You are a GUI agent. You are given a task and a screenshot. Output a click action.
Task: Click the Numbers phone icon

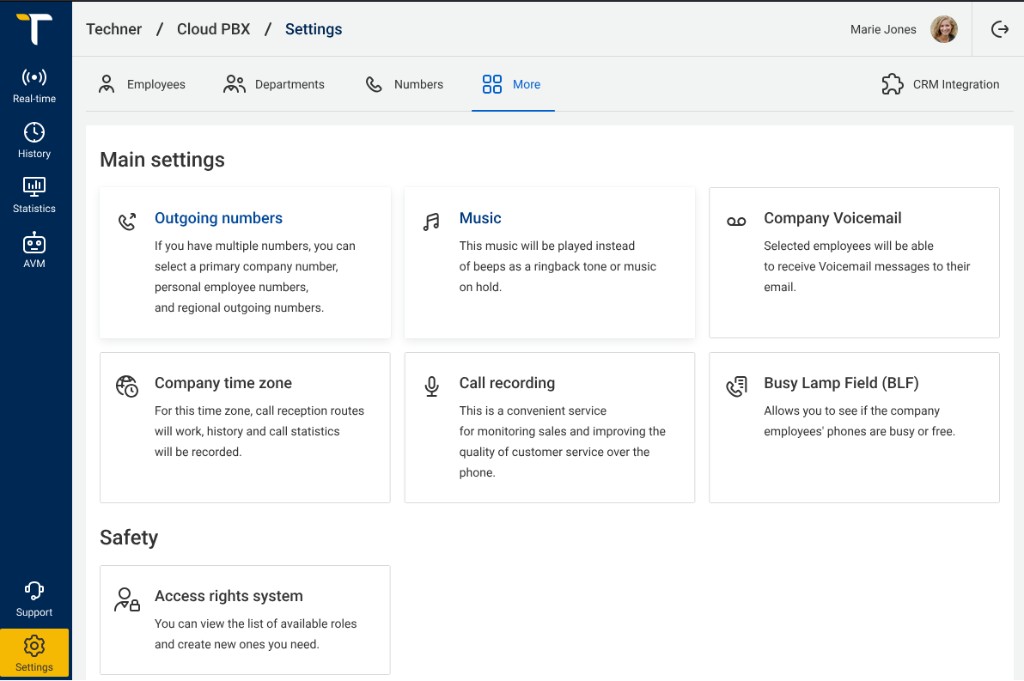[374, 84]
